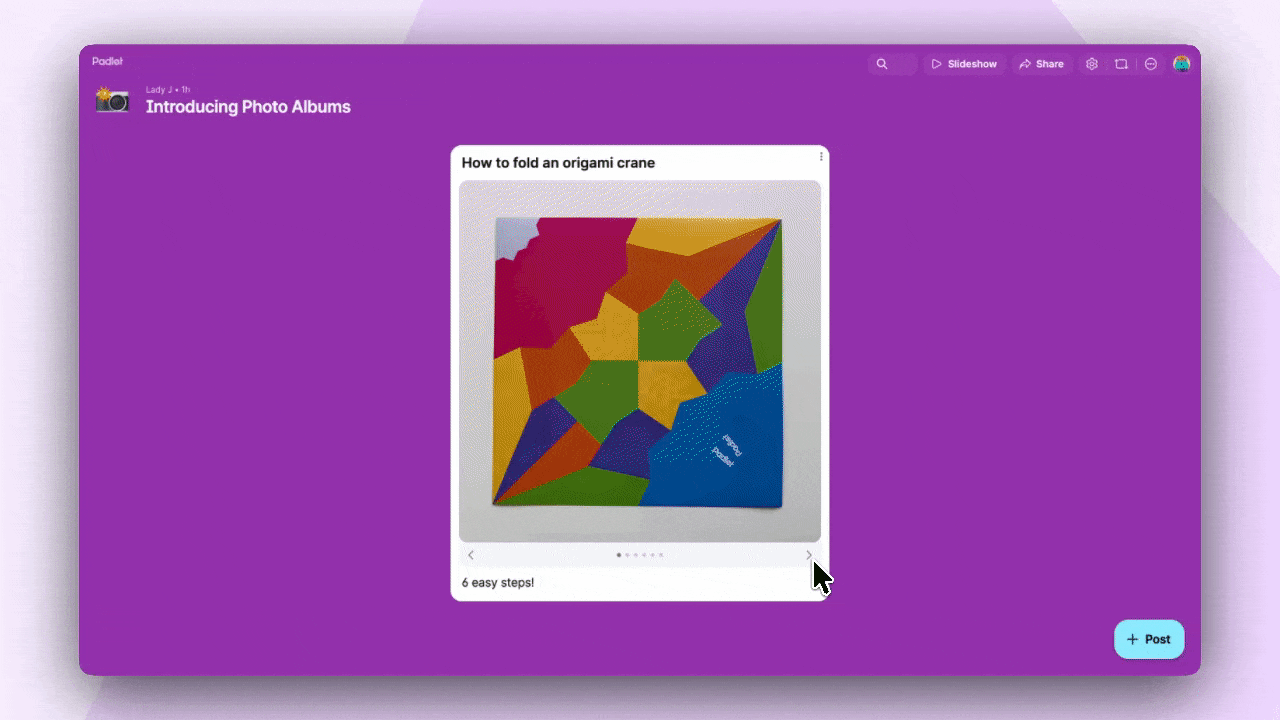
Task: Open the board settings gear
Action: (x=1092, y=63)
